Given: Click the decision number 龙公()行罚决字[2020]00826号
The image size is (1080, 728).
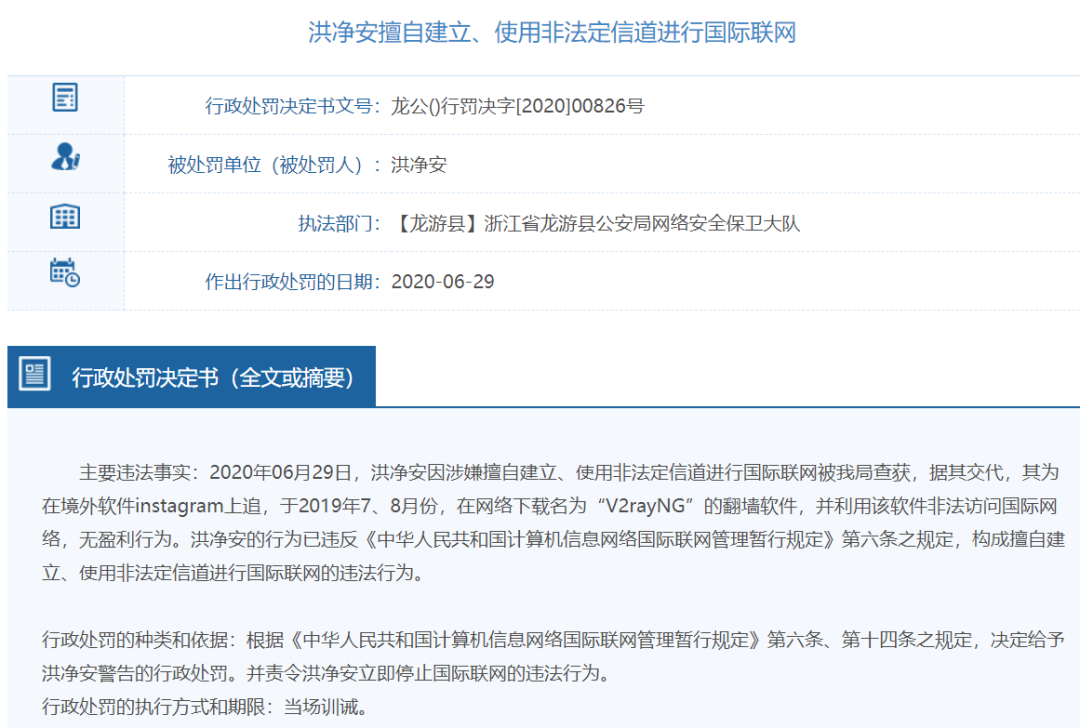Looking at the screenshot, I should click(x=517, y=106).
